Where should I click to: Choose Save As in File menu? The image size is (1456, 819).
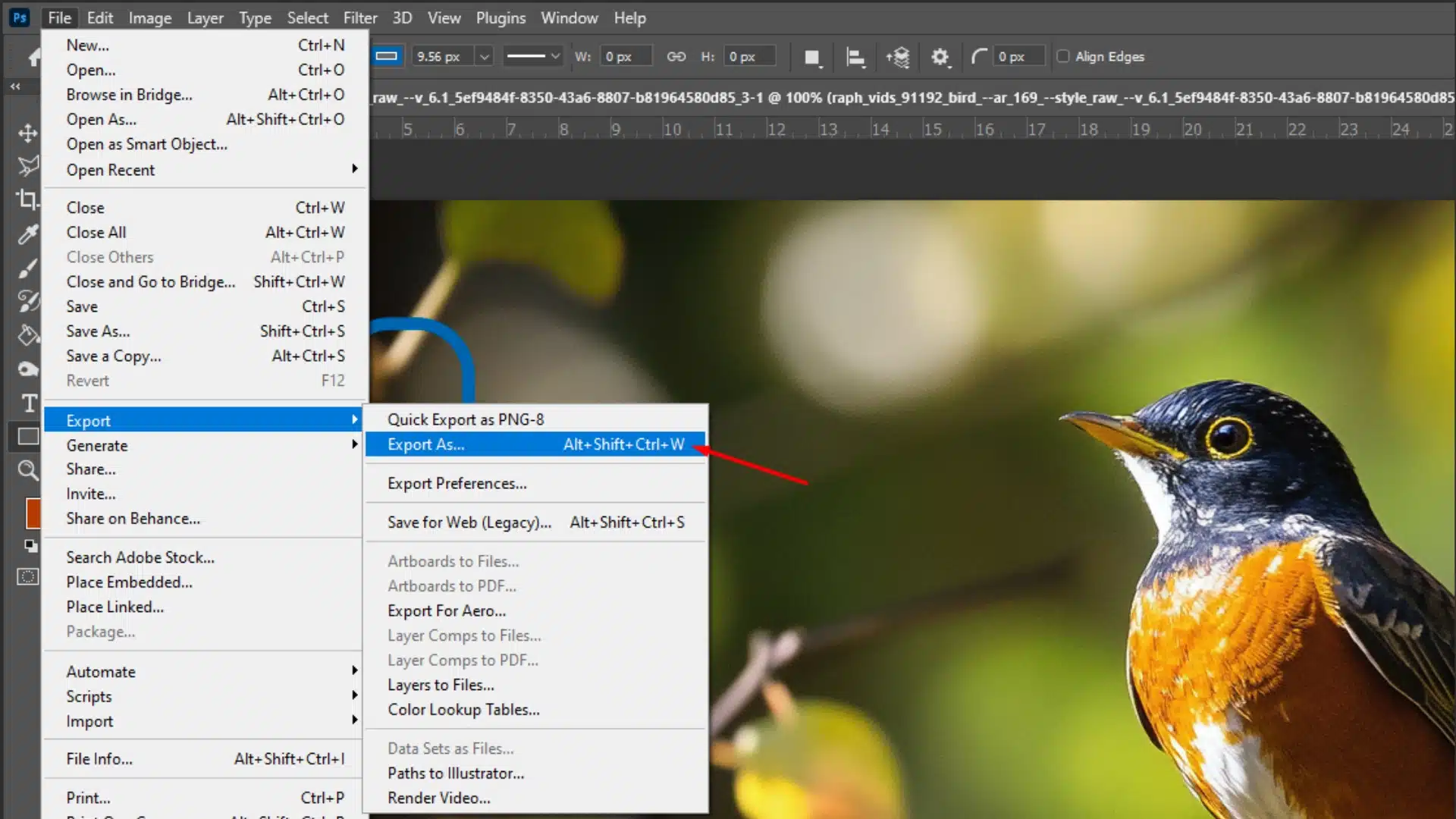click(x=206, y=331)
